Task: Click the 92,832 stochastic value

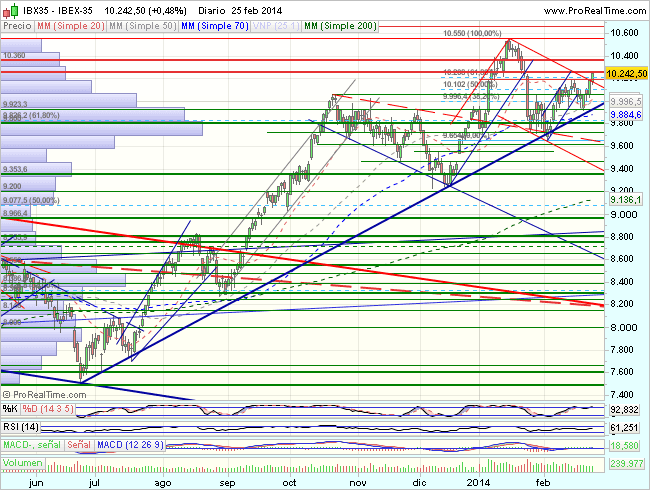Action: pyautogui.click(x=625, y=410)
